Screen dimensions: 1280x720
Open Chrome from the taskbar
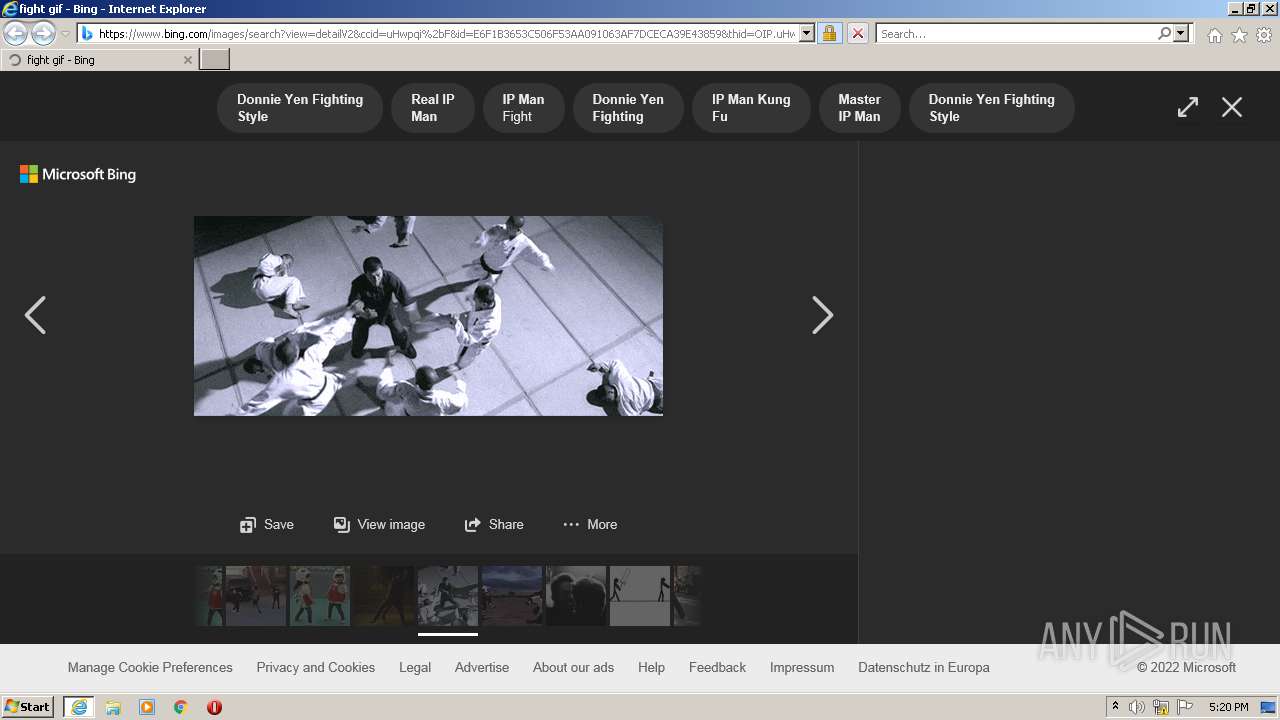coord(180,707)
